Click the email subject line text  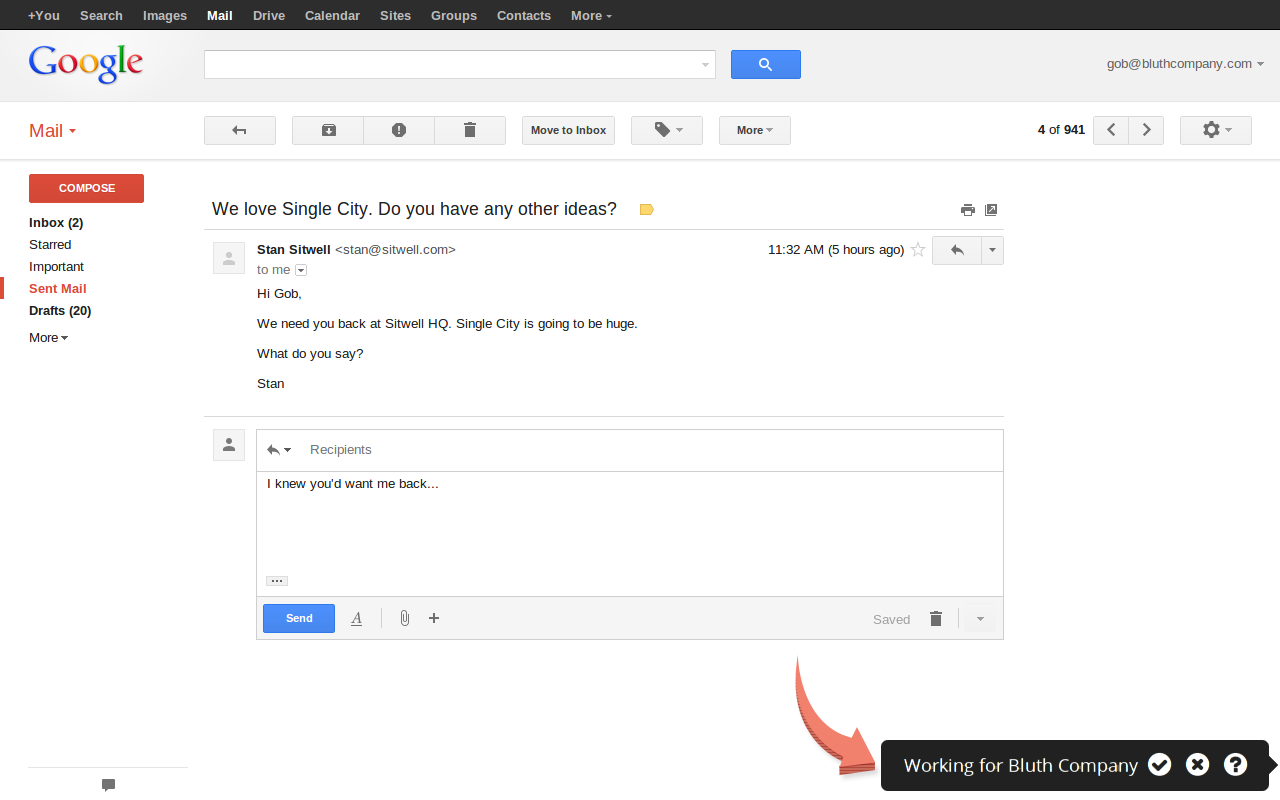click(x=414, y=209)
